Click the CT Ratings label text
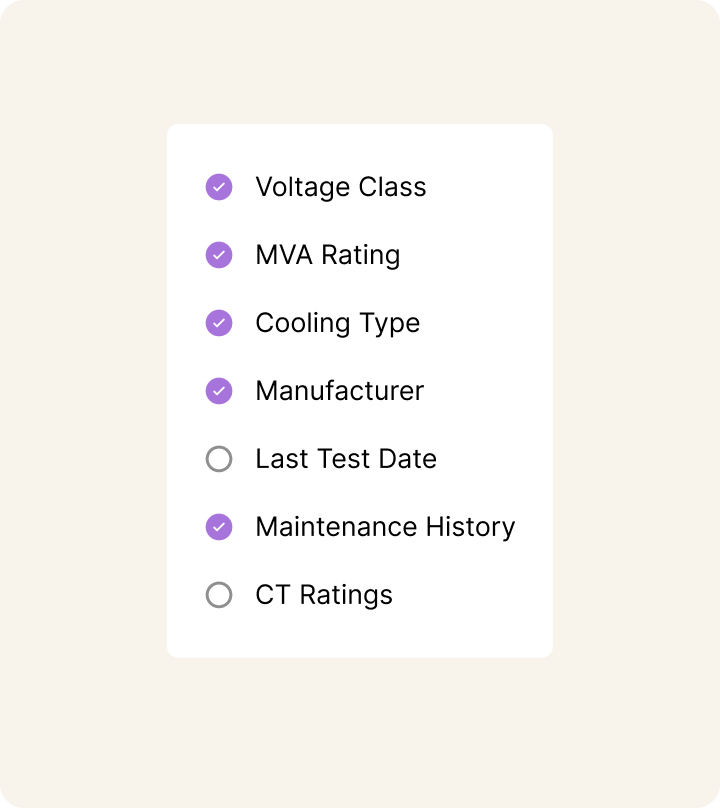The height and width of the screenshot is (808, 720). 324,594
